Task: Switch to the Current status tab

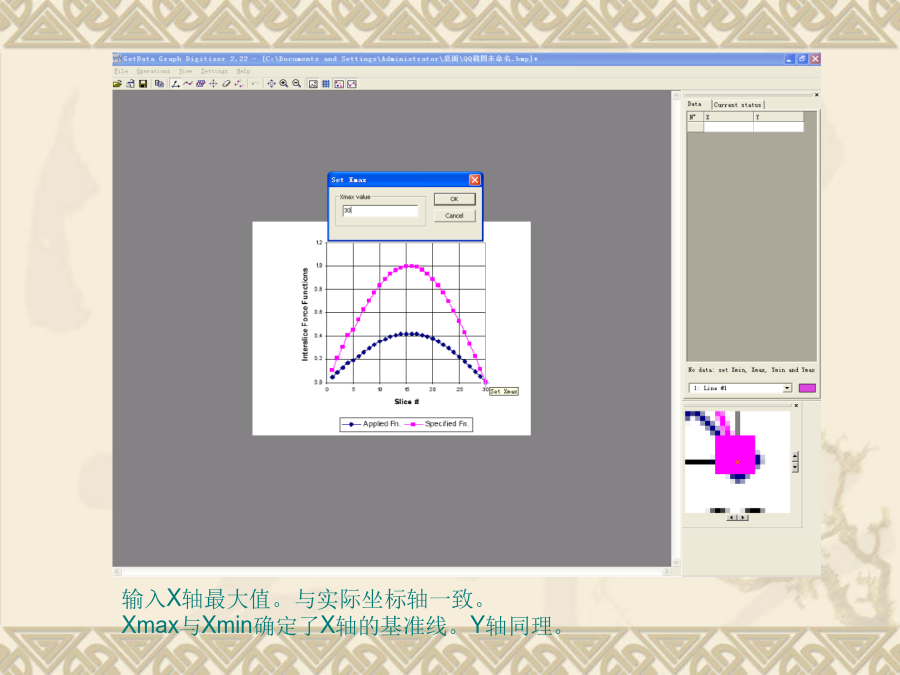Action: pyautogui.click(x=738, y=104)
